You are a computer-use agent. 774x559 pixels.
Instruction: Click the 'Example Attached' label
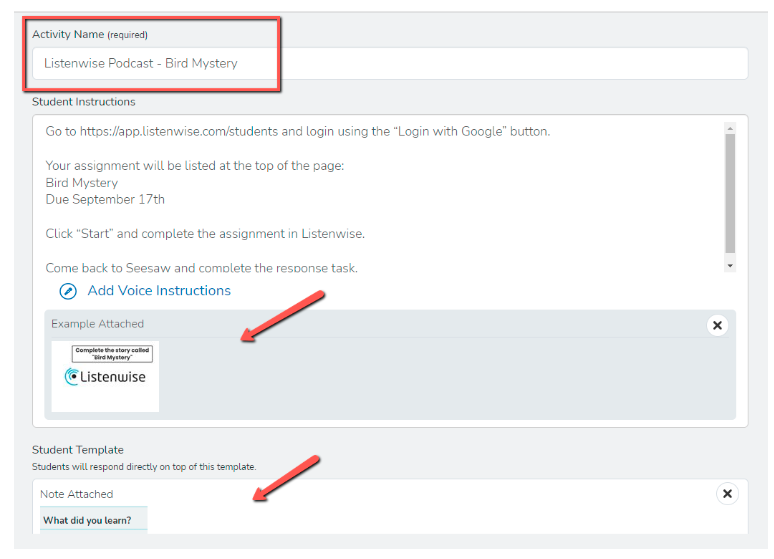tap(97, 324)
